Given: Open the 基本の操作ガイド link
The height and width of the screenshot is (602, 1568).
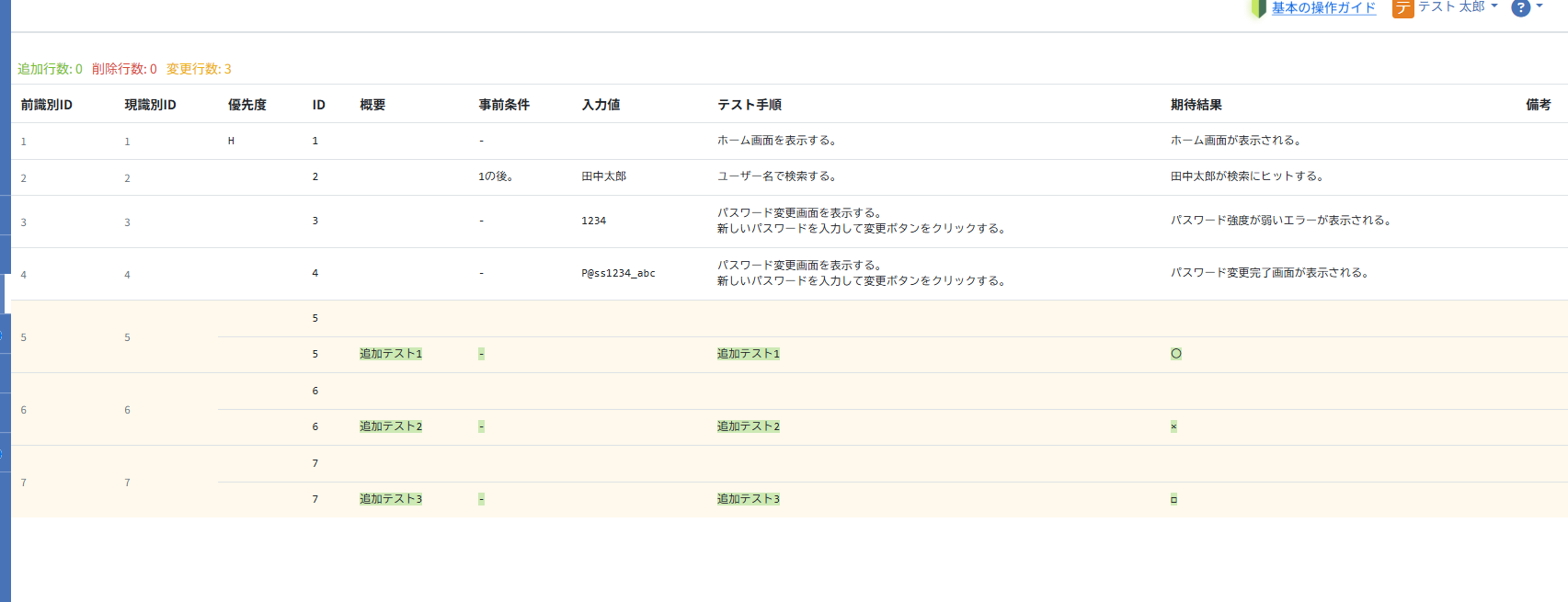Looking at the screenshot, I should (1323, 8).
